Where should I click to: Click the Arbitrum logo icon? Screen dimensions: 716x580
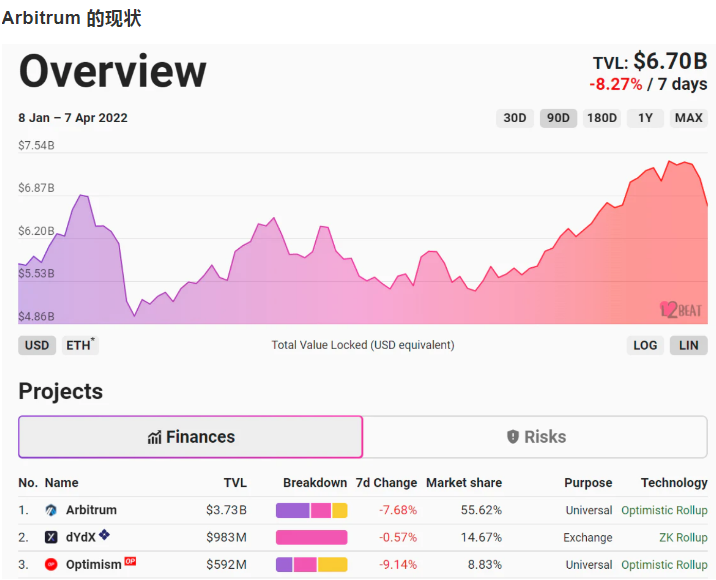tap(51, 510)
